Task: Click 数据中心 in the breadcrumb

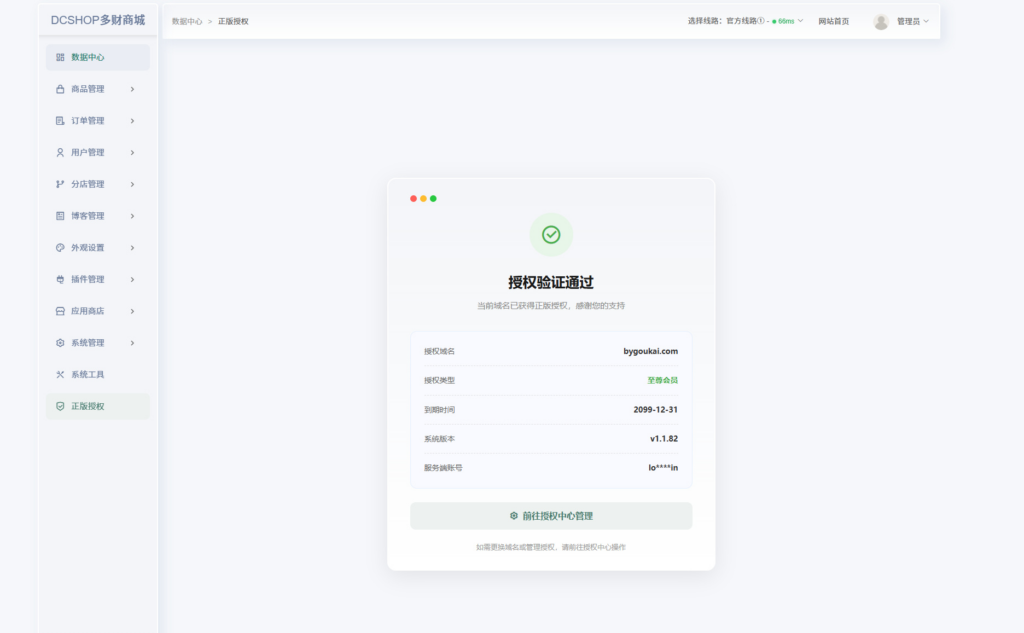Action: click(187, 22)
